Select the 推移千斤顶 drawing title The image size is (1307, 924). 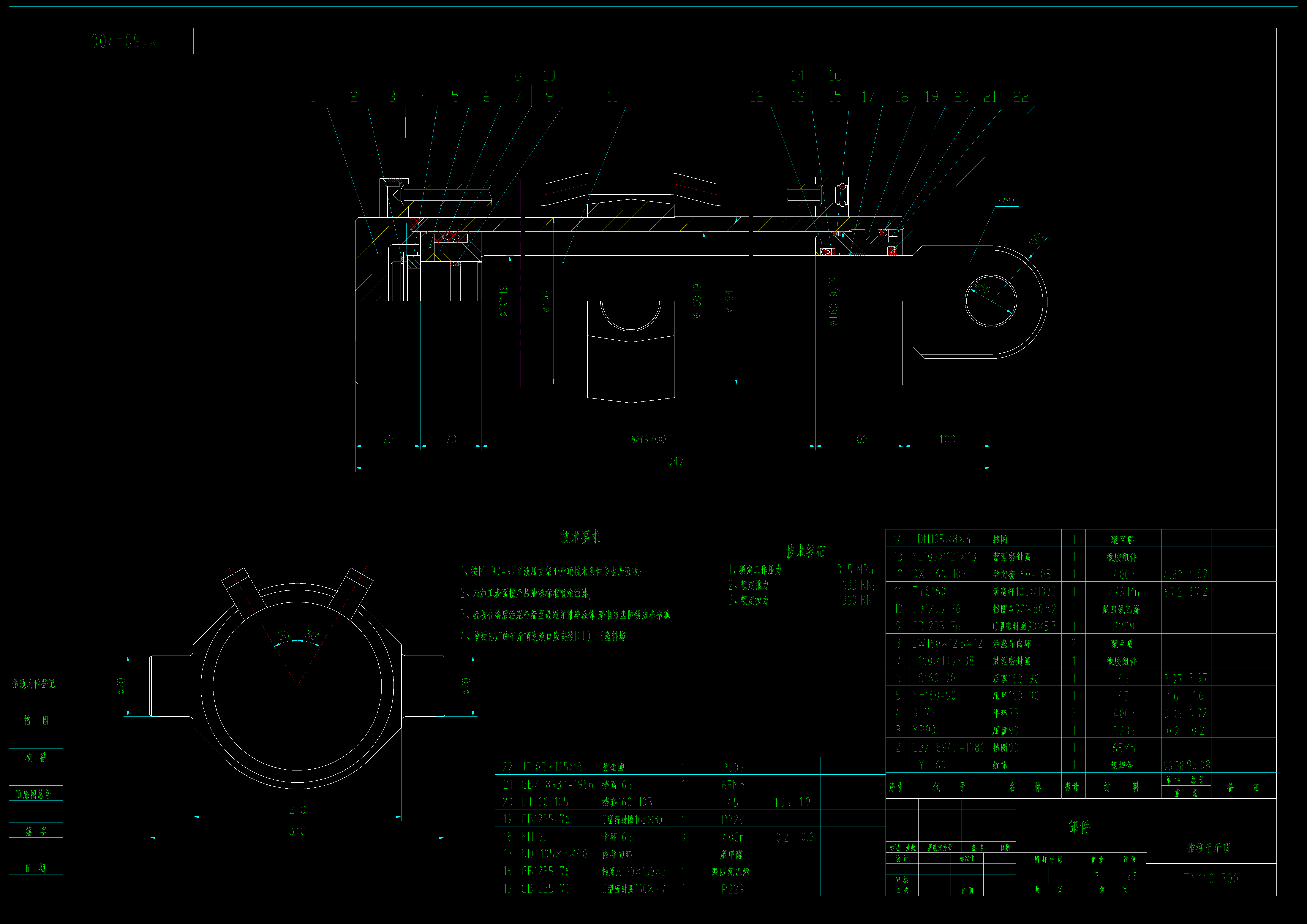click(1208, 848)
